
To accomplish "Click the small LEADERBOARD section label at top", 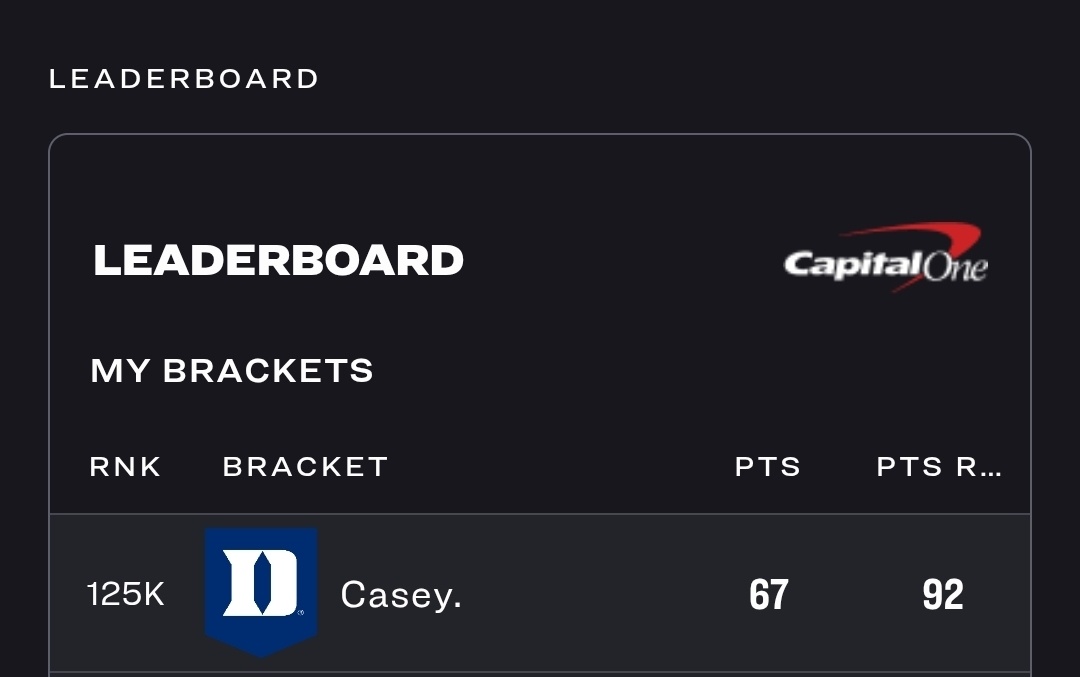I will click(184, 79).
